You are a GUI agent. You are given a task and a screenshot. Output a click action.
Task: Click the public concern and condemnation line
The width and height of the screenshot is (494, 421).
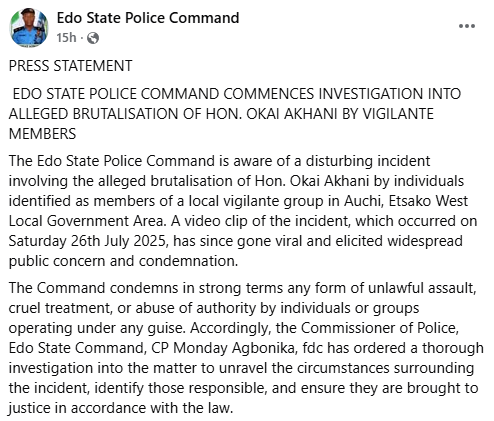tap(123, 261)
